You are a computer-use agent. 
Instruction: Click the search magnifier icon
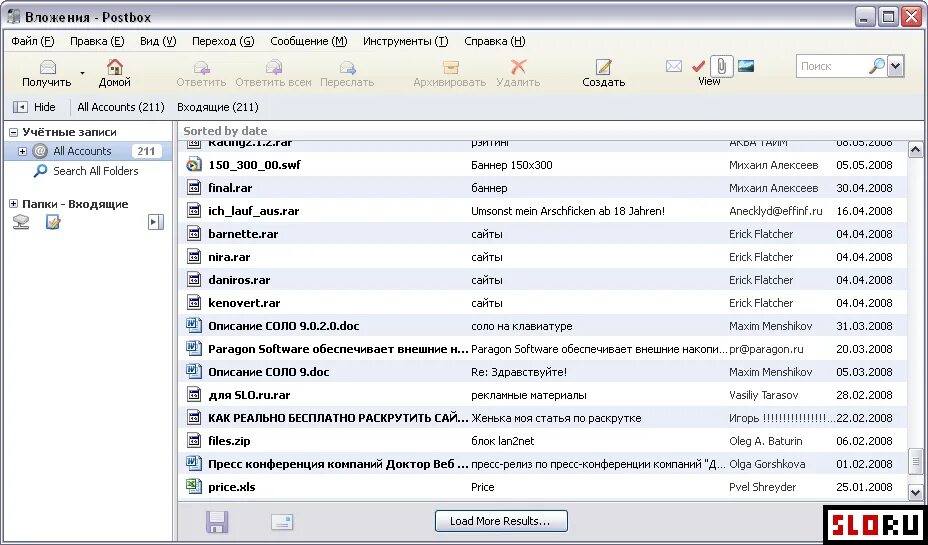(x=877, y=66)
